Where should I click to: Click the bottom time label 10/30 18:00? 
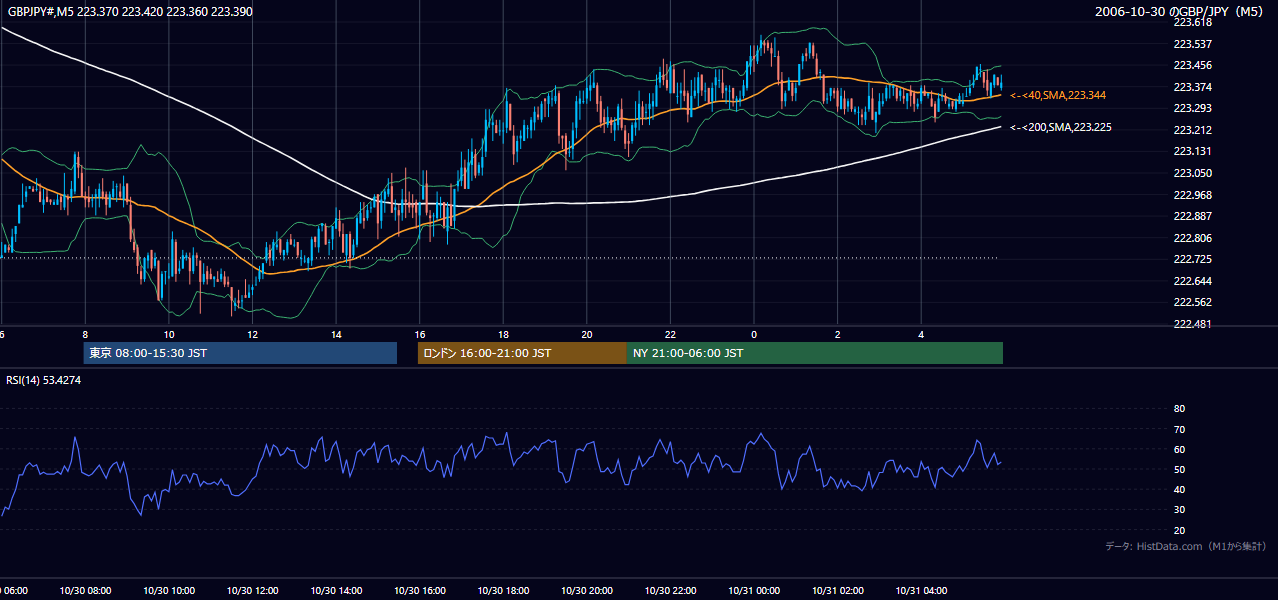(x=503, y=591)
